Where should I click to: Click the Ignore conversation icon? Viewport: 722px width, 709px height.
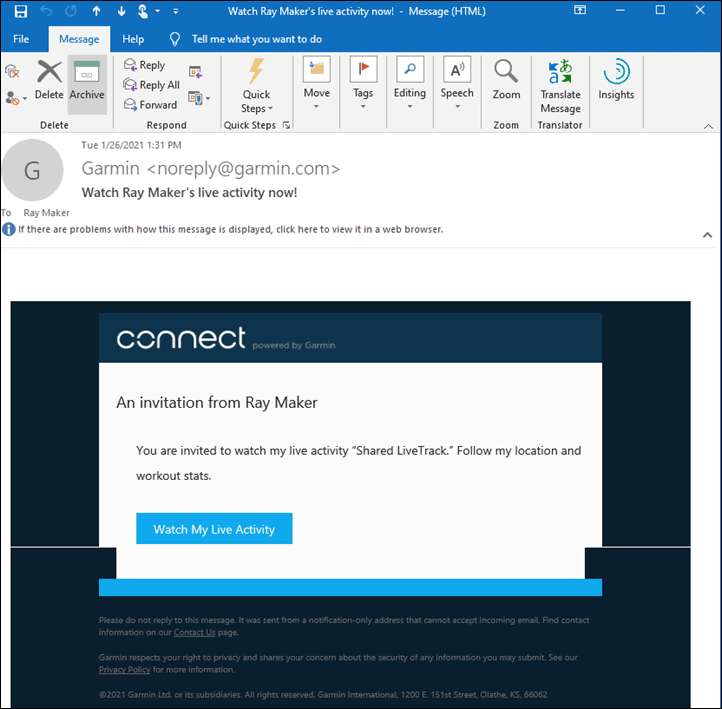pyautogui.click(x=12, y=71)
